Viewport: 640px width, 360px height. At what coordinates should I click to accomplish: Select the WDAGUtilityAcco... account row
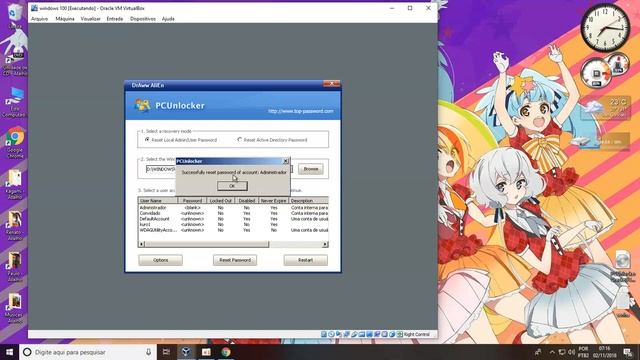pos(233,230)
